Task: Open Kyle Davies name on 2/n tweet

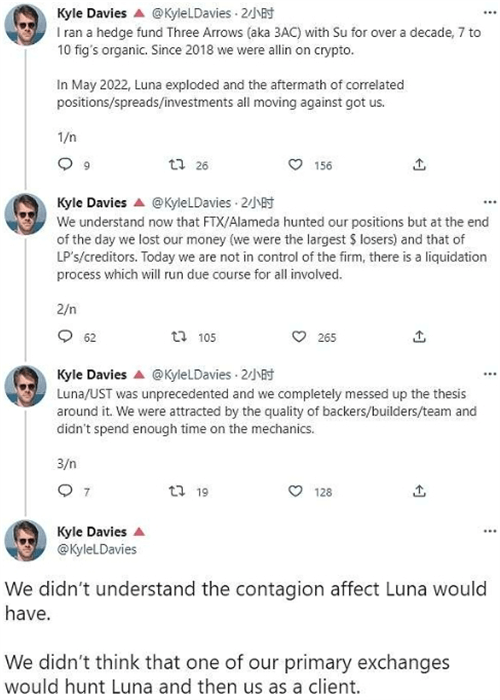Action: pos(92,203)
